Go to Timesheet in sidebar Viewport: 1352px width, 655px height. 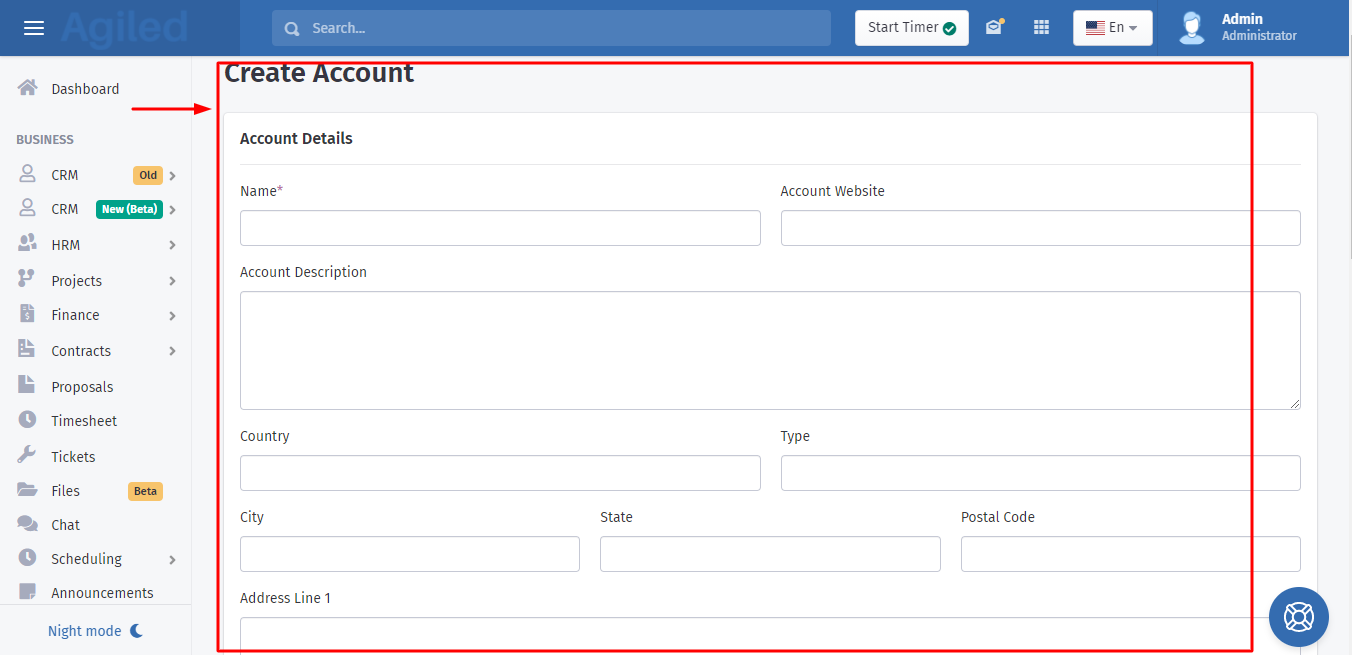(84, 421)
